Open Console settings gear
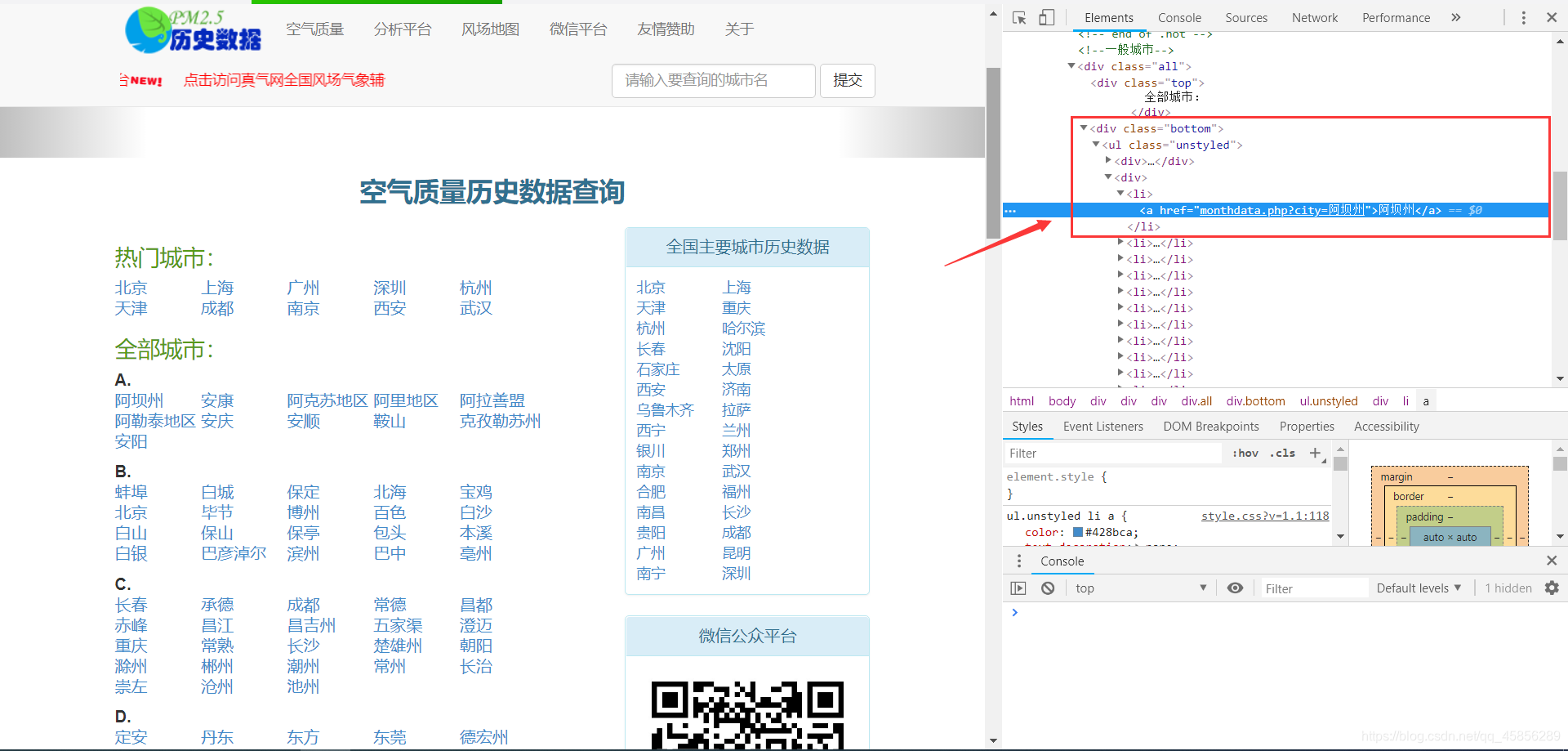The image size is (1568, 751). (x=1552, y=588)
